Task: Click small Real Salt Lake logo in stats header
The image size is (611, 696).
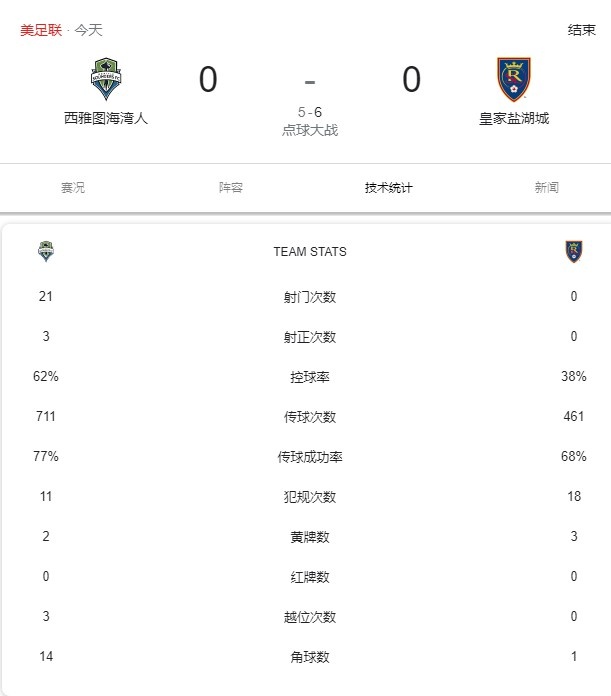Action: coord(574,251)
